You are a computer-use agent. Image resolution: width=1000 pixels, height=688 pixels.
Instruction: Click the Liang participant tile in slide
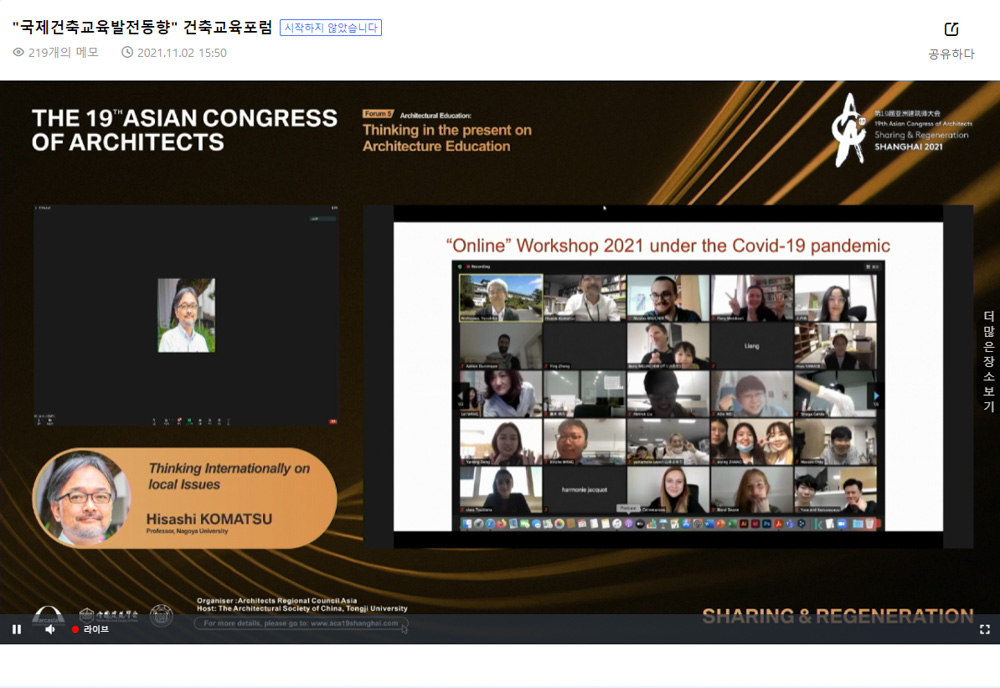(x=752, y=346)
